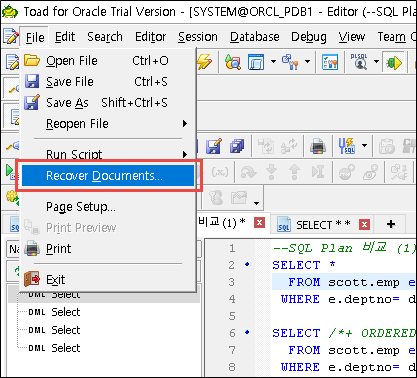Click the Save All multiple disks icon
The width and height of the screenshot is (417, 378).
point(236,146)
